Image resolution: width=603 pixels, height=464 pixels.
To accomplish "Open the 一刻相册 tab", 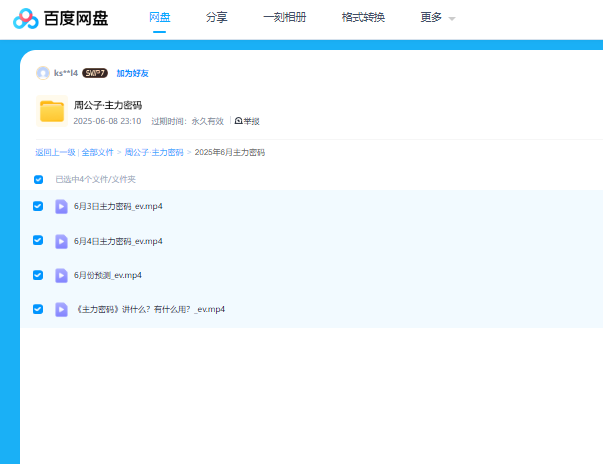I will (x=284, y=18).
